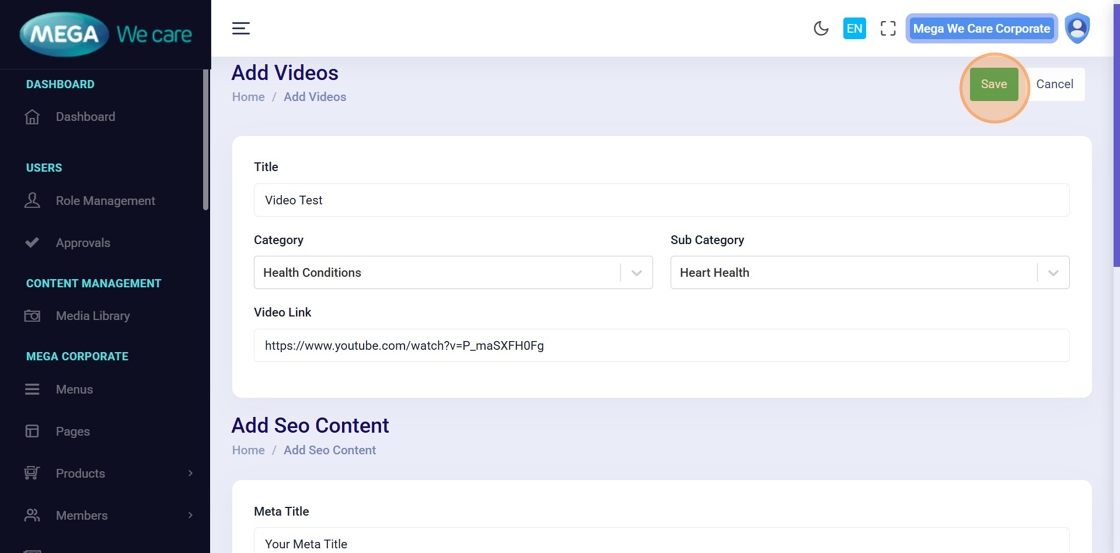Open Menus in the sidebar
This screenshot has width=1120, height=553.
point(74,390)
